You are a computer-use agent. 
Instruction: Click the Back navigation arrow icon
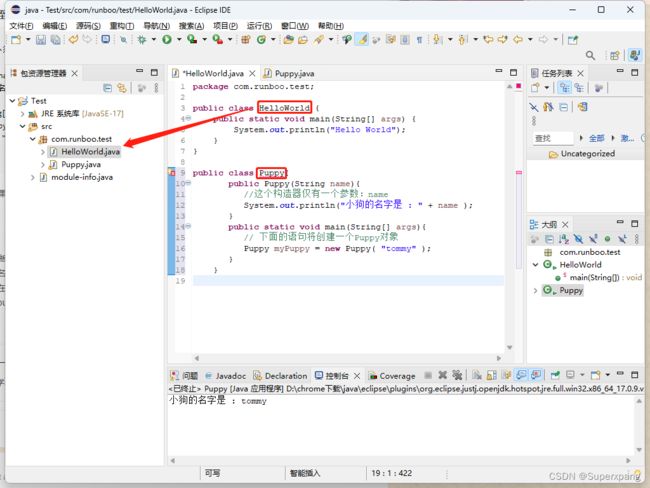coord(518,39)
